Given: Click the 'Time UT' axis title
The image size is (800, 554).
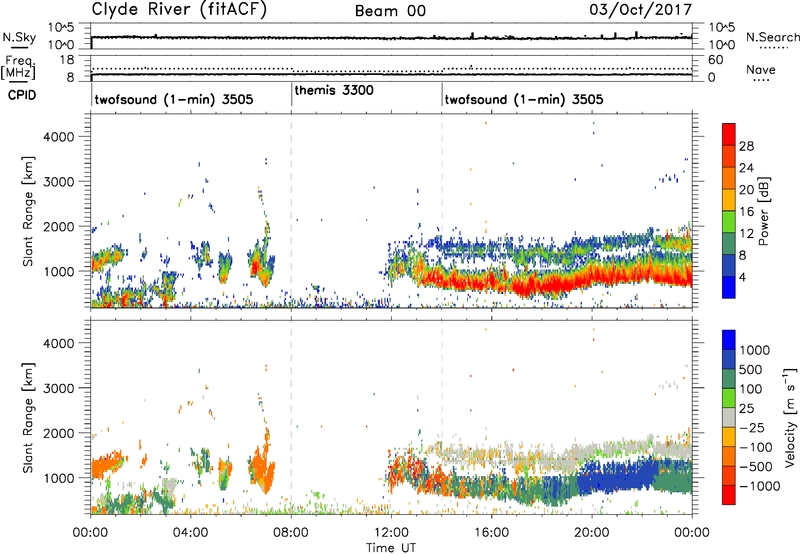Looking at the screenshot, I should click(391, 548).
